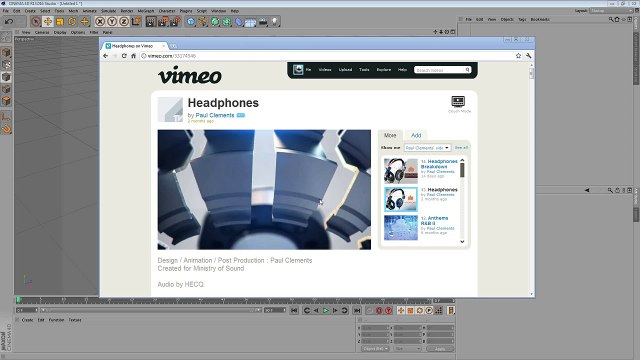Toggle red Record Active Objects button
Screen dimensions: 640x360
pos(379,311)
